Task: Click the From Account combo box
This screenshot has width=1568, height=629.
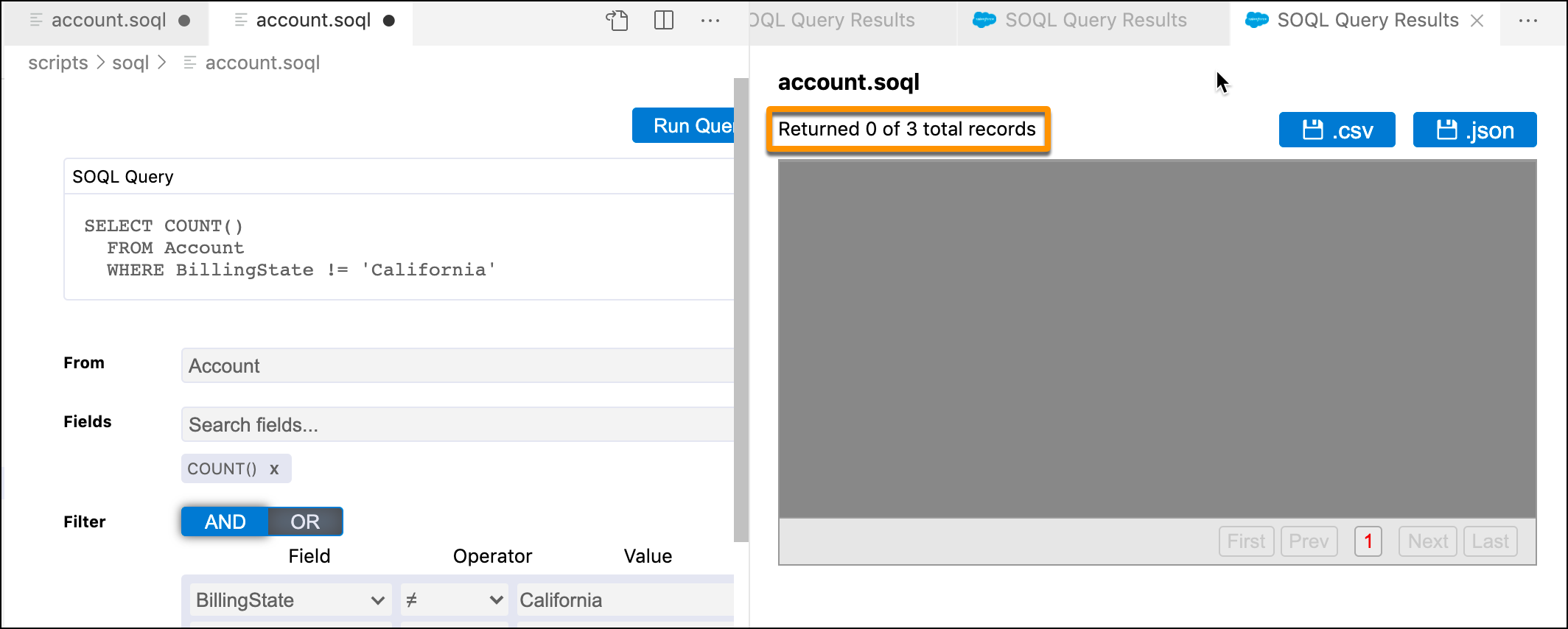Action: point(457,366)
